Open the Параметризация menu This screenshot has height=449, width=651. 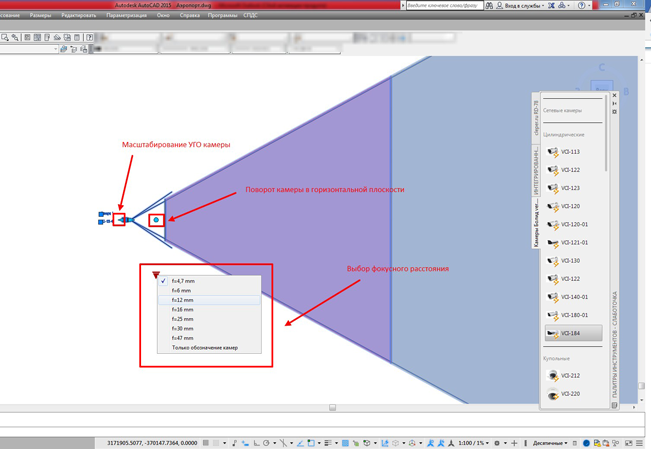pos(126,16)
